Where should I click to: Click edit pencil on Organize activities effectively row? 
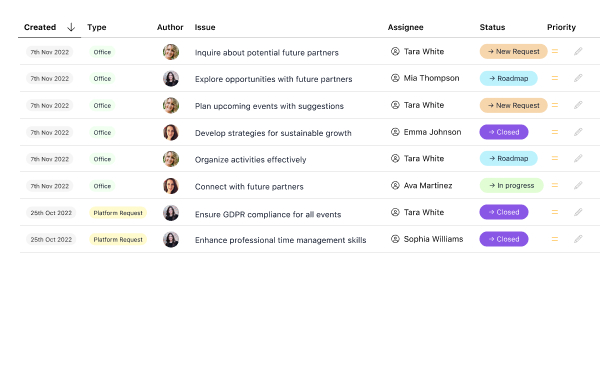[578, 158]
